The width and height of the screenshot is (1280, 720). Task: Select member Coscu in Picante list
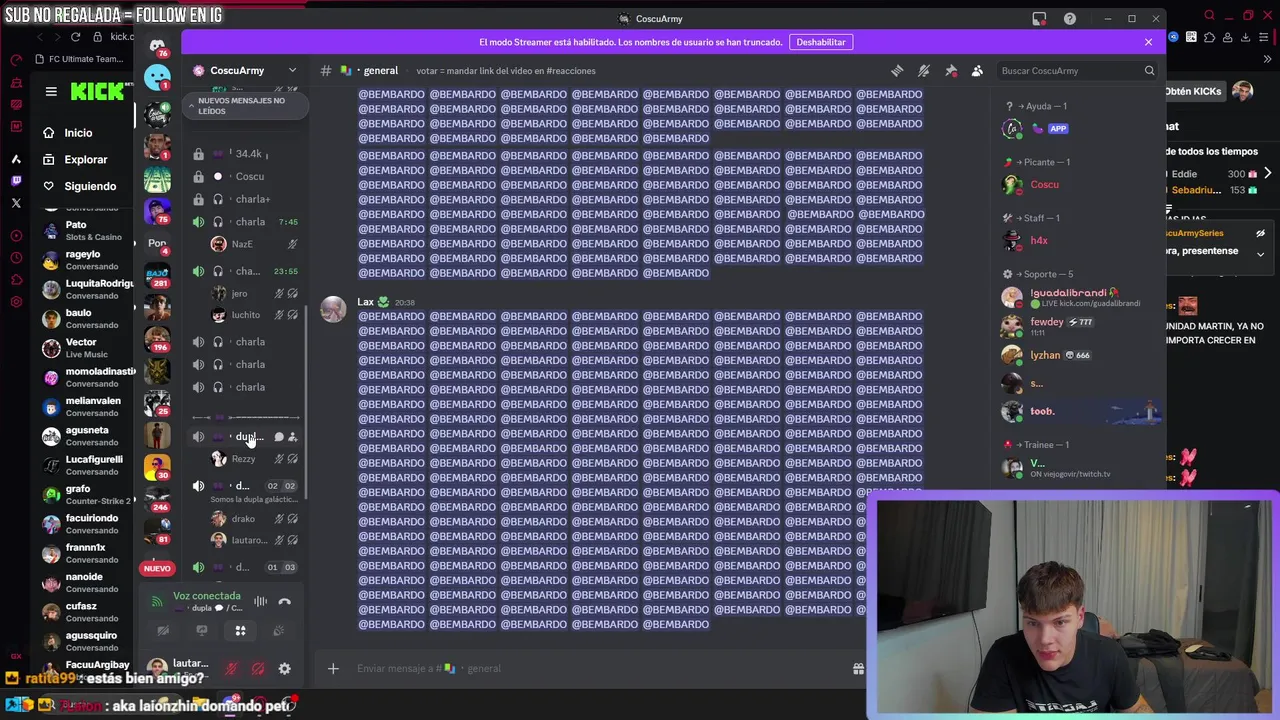[1044, 185]
